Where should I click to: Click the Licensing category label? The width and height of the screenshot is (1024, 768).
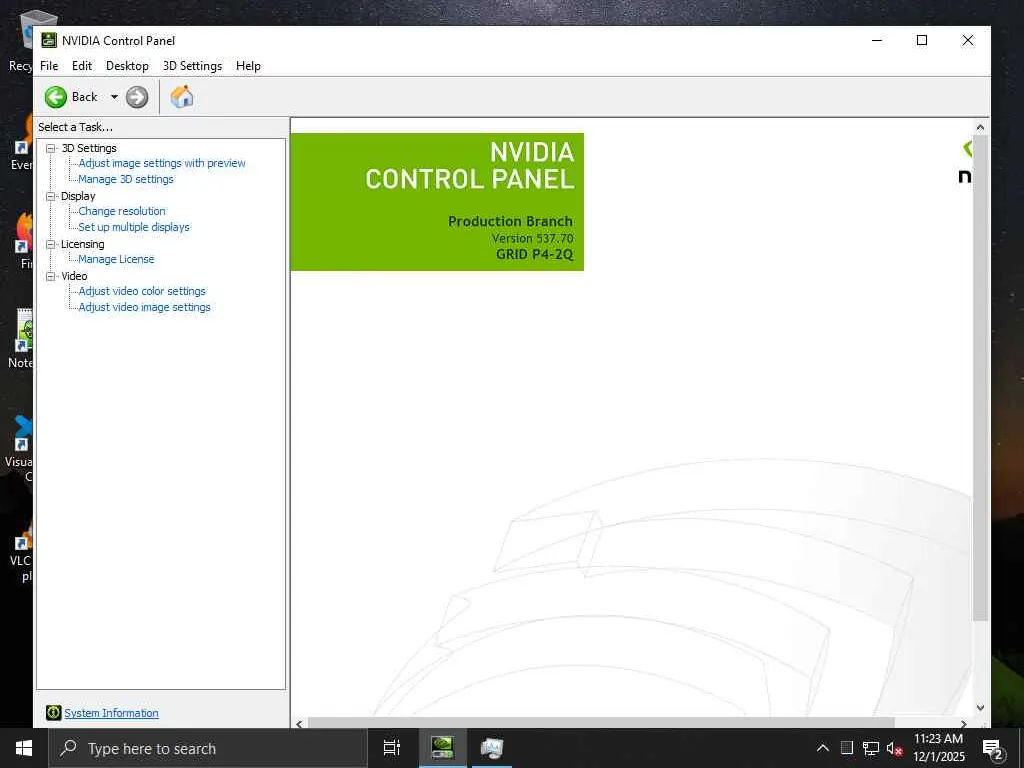82,244
